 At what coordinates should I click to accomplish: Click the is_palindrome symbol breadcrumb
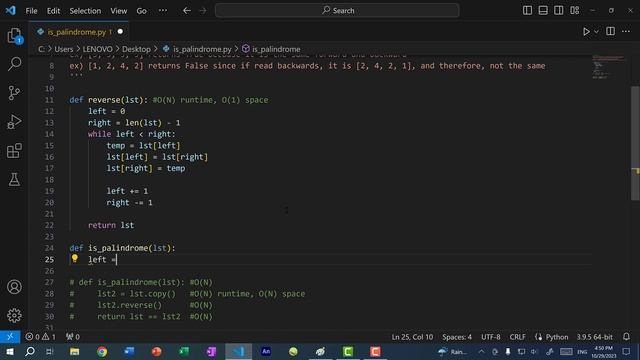(x=271, y=49)
